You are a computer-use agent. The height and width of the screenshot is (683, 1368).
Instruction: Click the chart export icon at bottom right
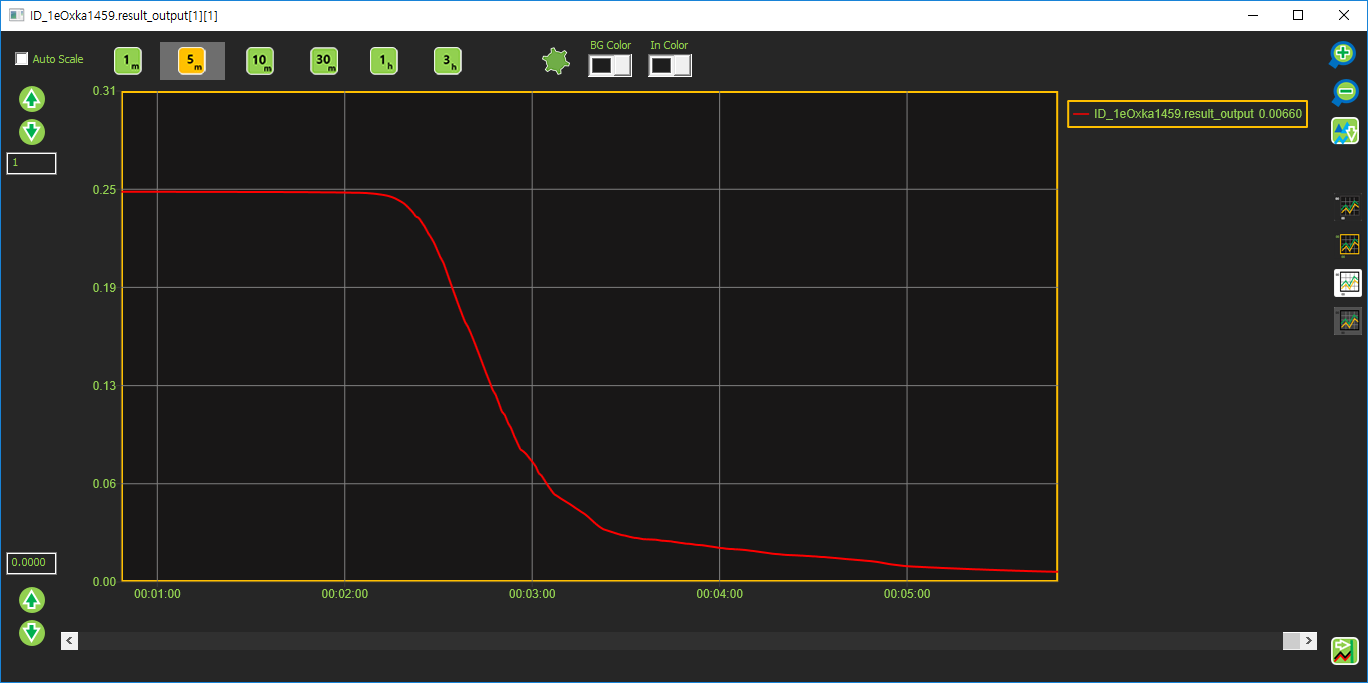point(1344,651)
